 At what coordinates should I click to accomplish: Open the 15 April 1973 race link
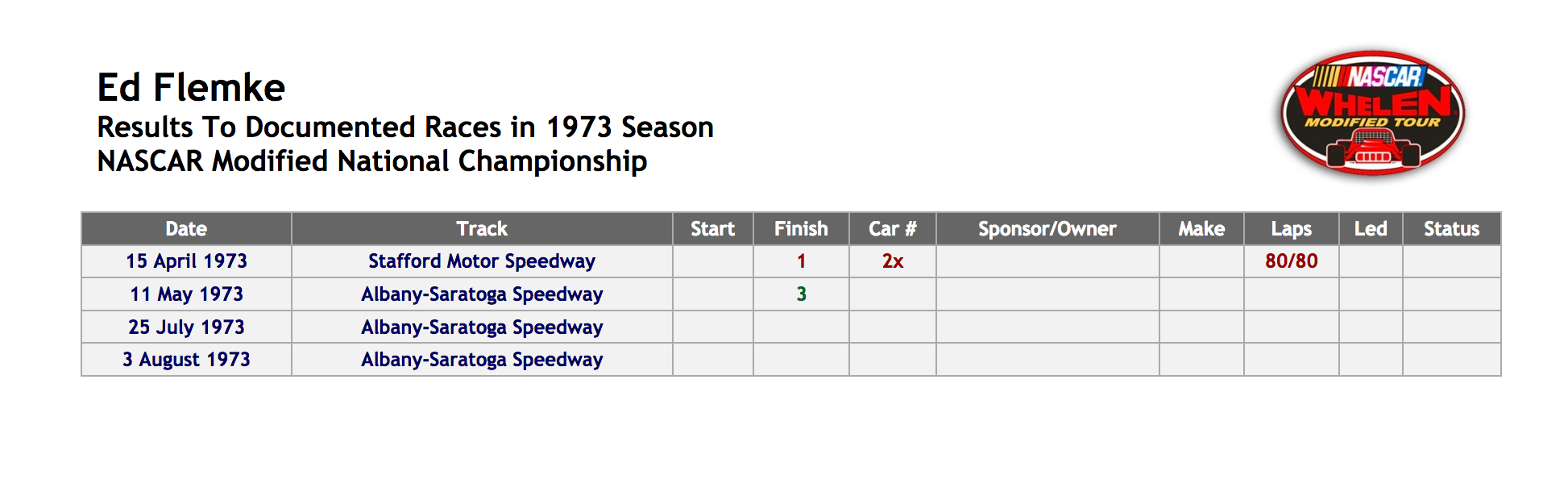[x=186, y=261]
